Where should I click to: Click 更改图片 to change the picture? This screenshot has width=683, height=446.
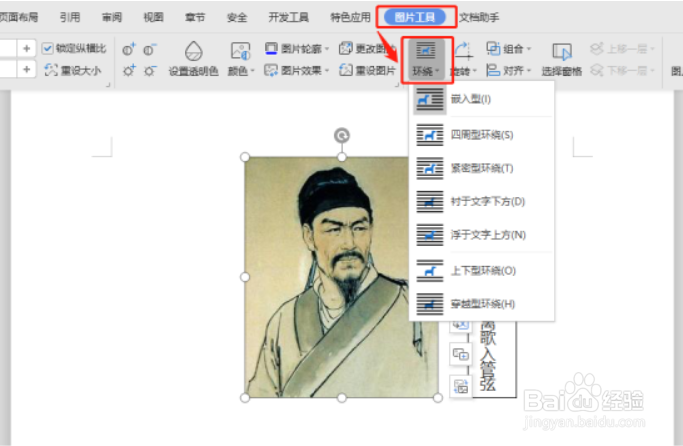tap(367, 48)
